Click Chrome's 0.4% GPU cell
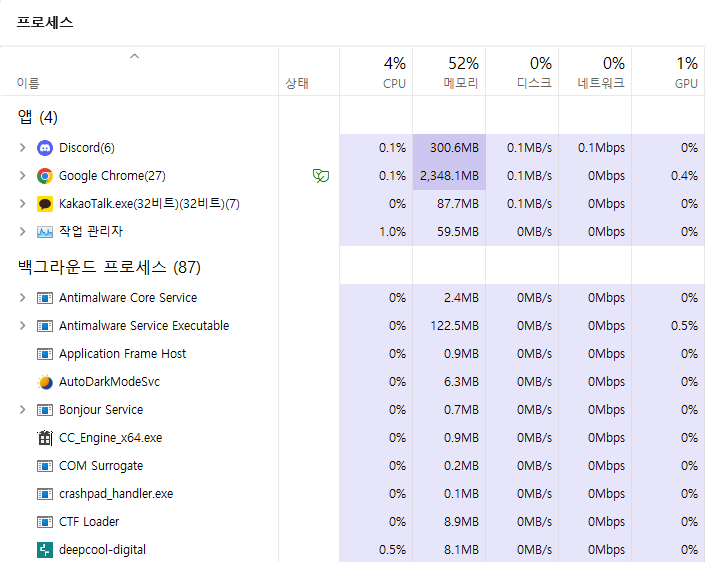The width and height of the screenshot is (706, 562). tap(668, 176)
